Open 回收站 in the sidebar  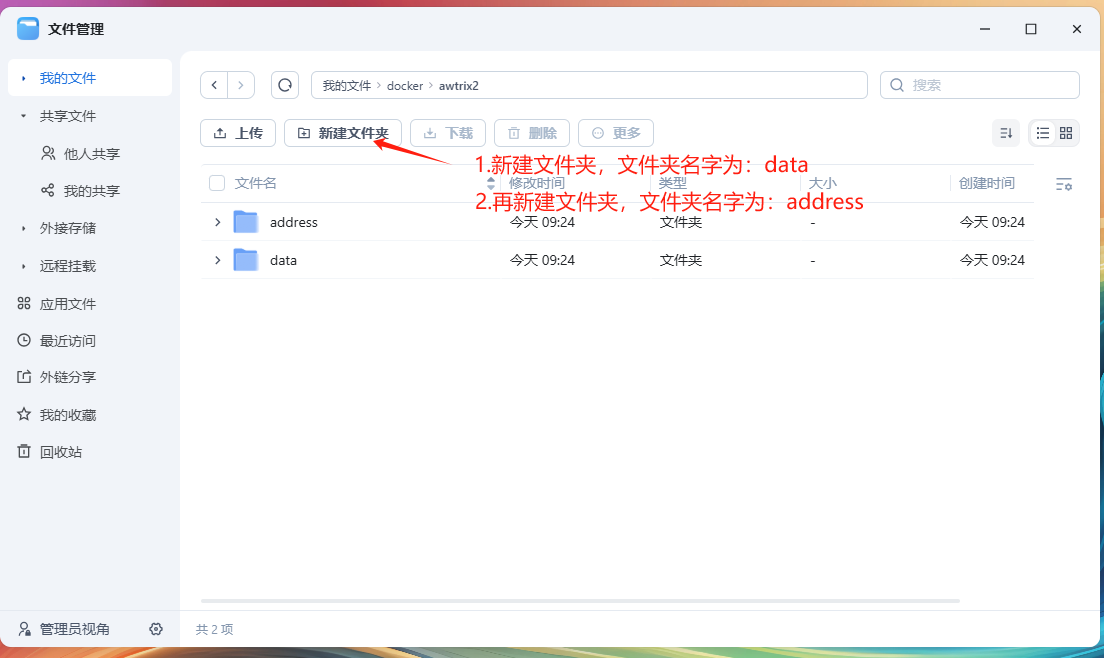click(x=60, y=452)
